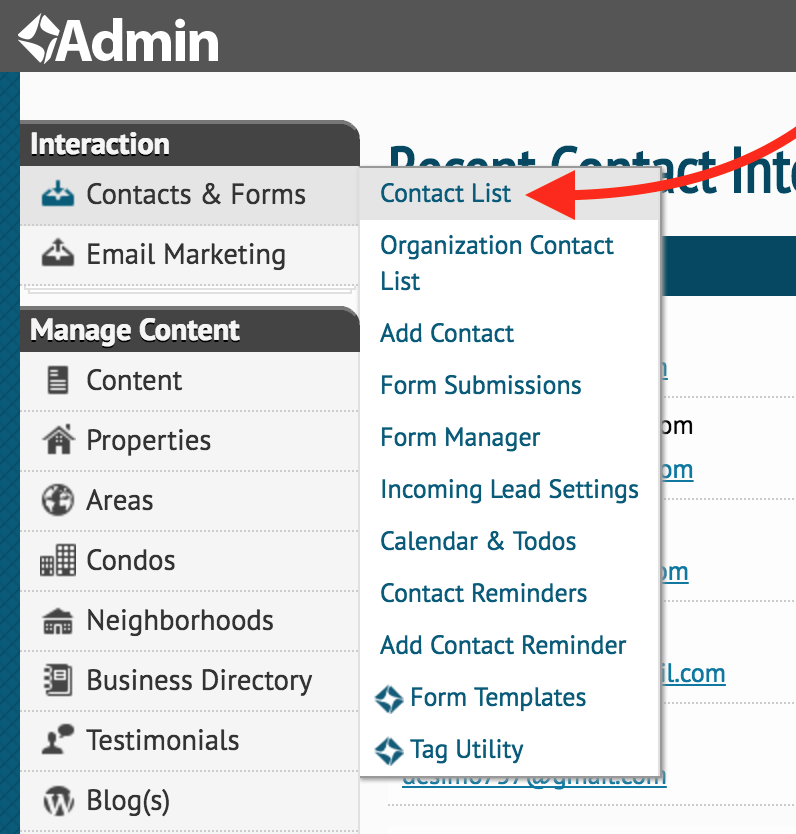Choose Add Contact in the submenu

(x=447, y=333)
